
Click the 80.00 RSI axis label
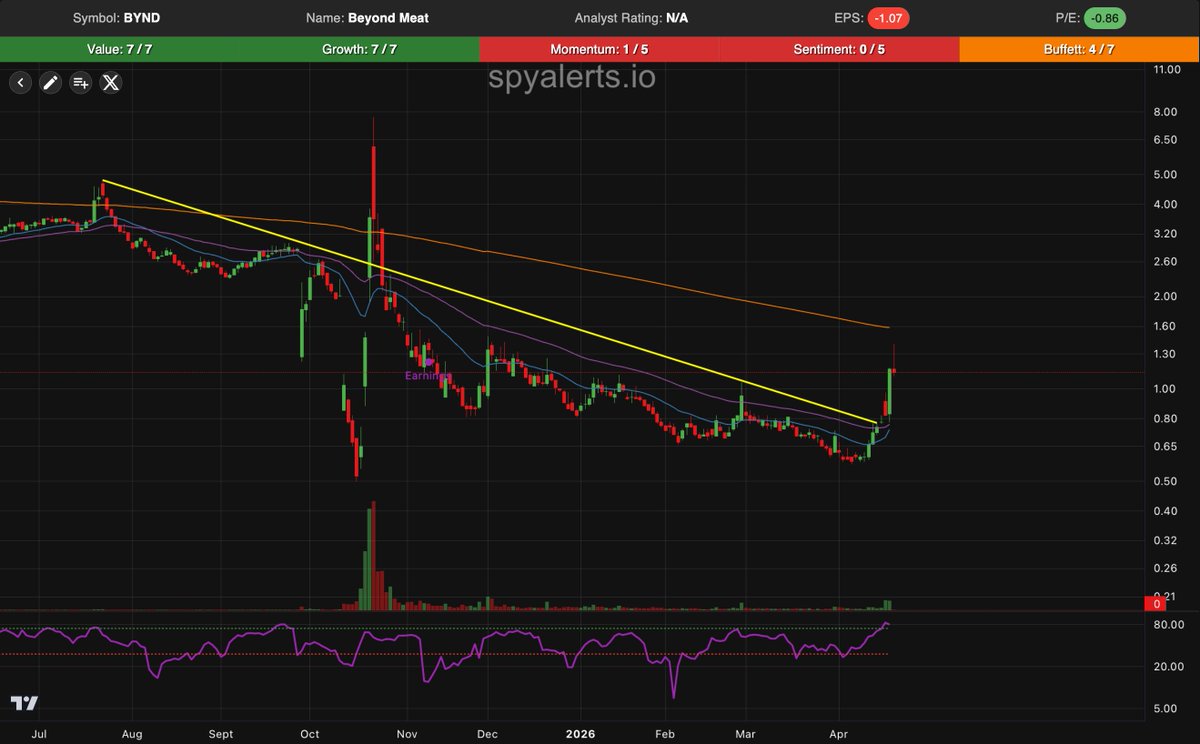1167,625
